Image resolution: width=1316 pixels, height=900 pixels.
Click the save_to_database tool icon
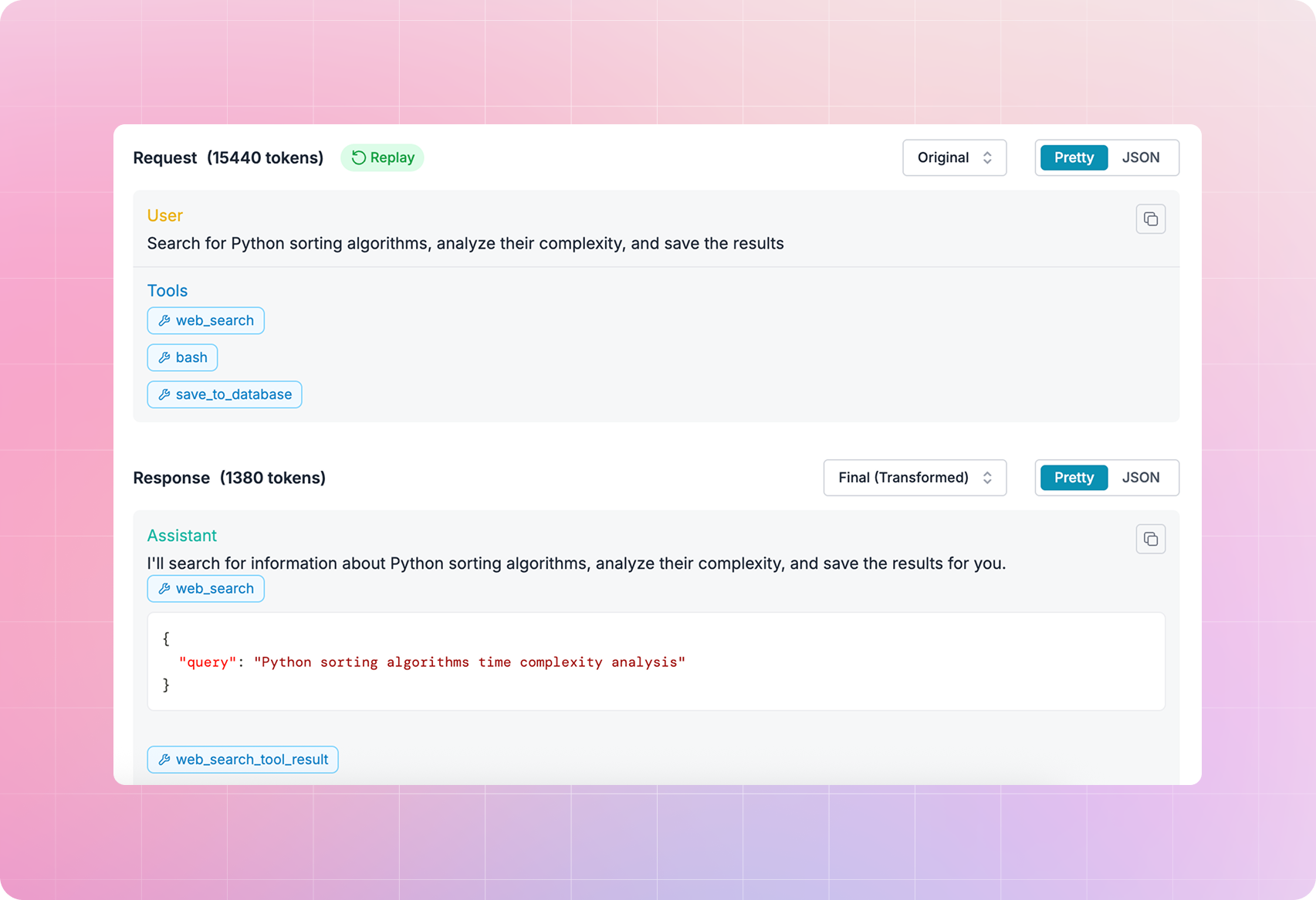click(164, 394)
